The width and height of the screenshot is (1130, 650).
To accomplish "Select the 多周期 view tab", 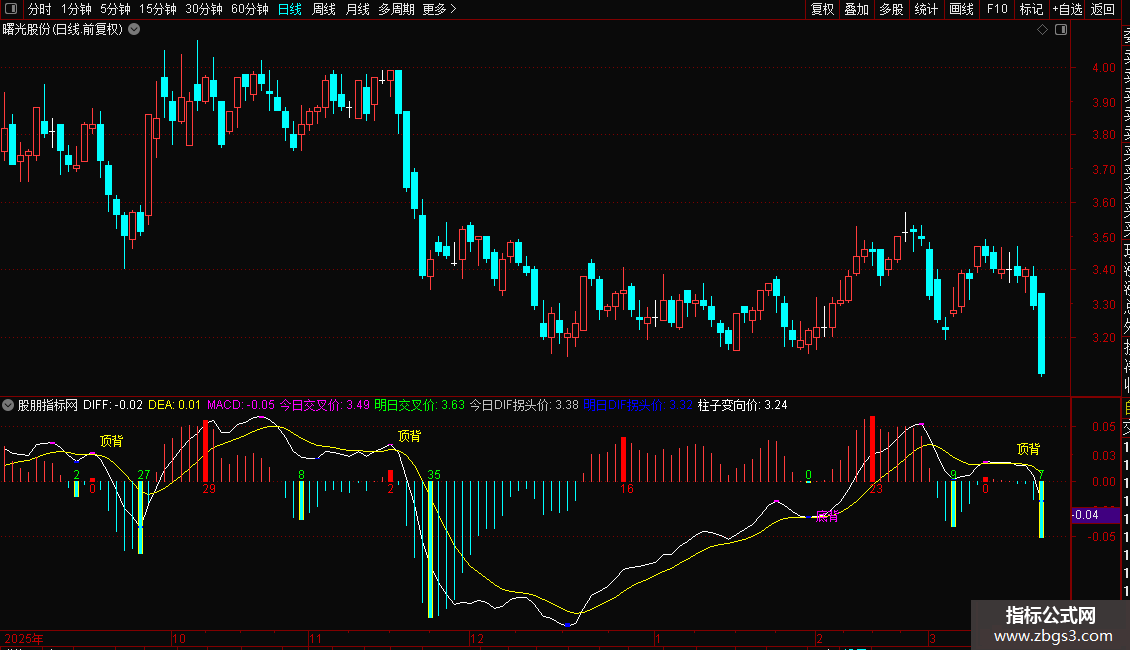I will click(x=396, y=9).
